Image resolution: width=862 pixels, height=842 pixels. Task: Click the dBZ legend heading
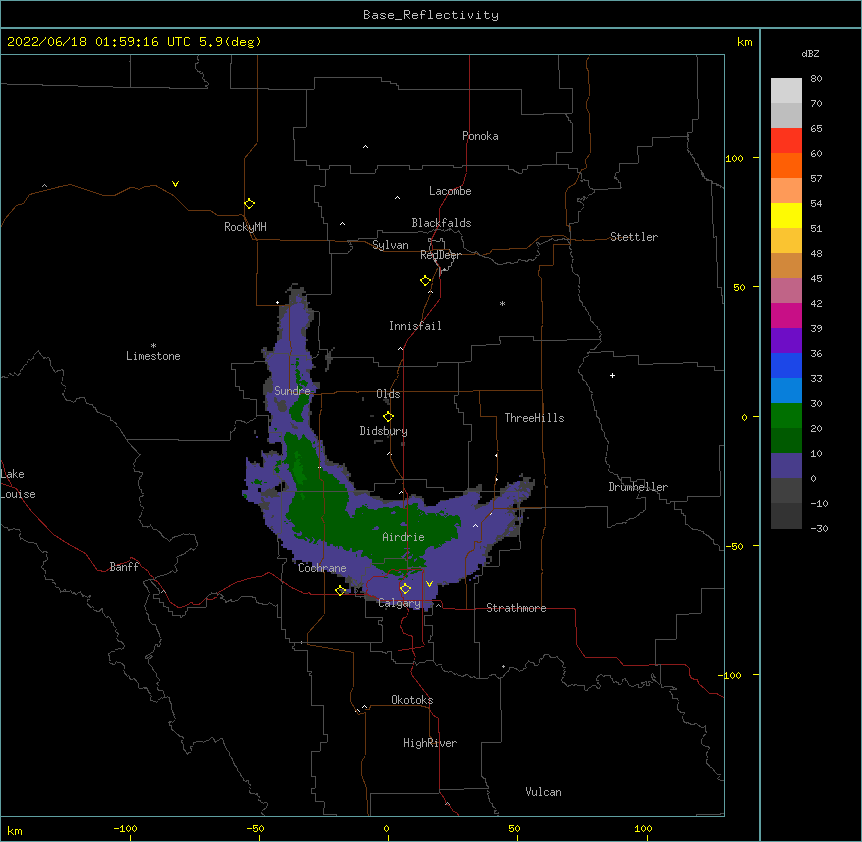(810, 54)
